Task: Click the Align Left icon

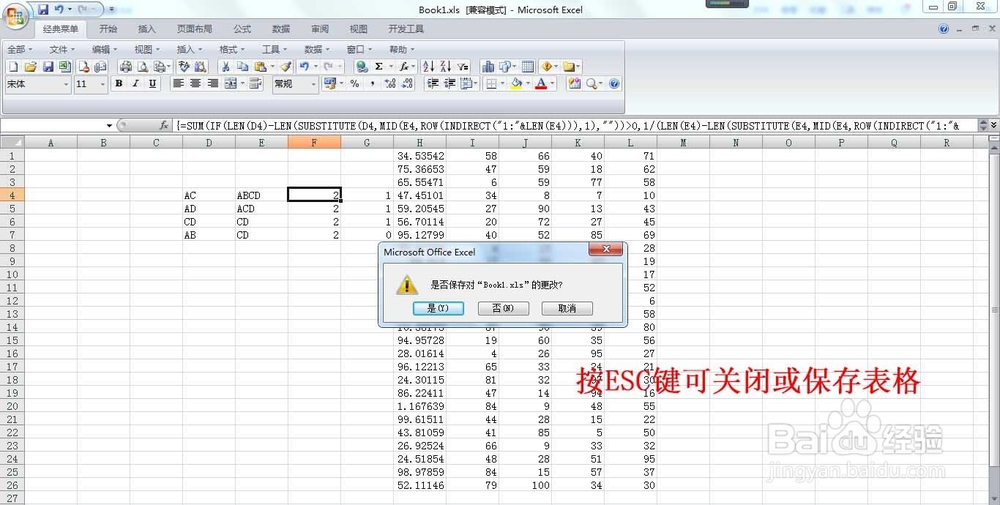Action: 179,84
